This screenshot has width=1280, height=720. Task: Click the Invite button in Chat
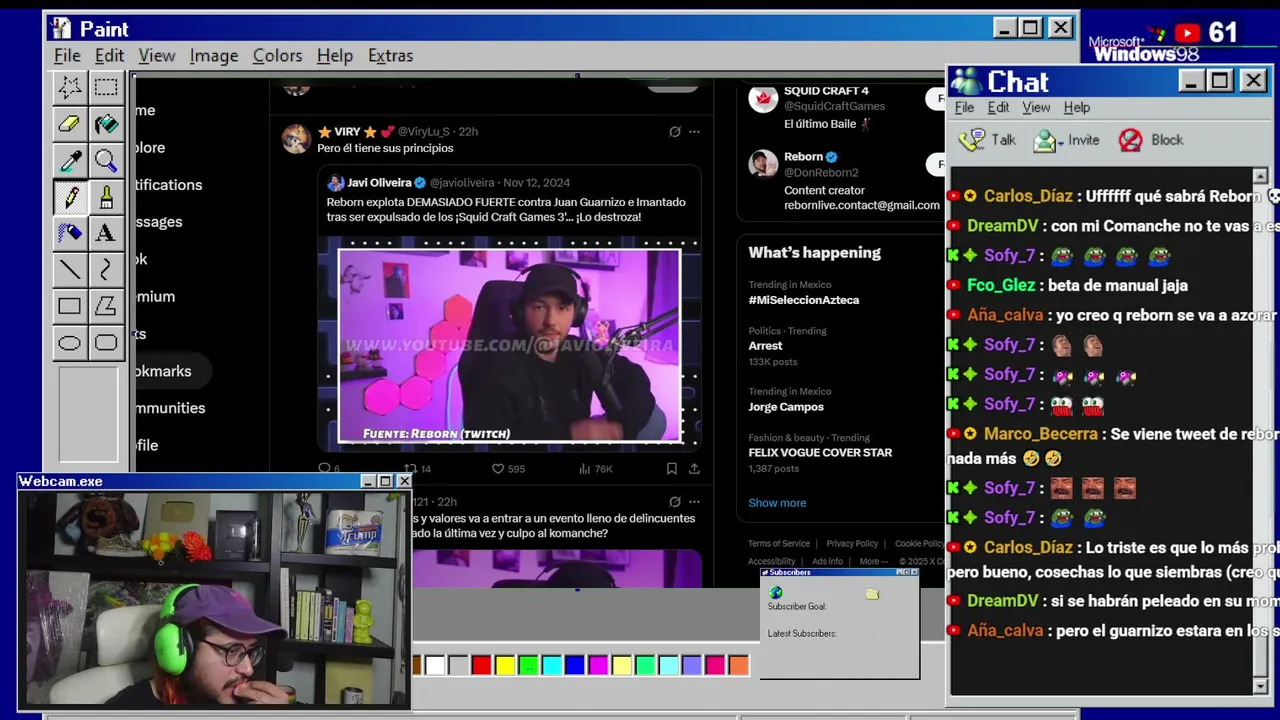[x=1066, y=140]
